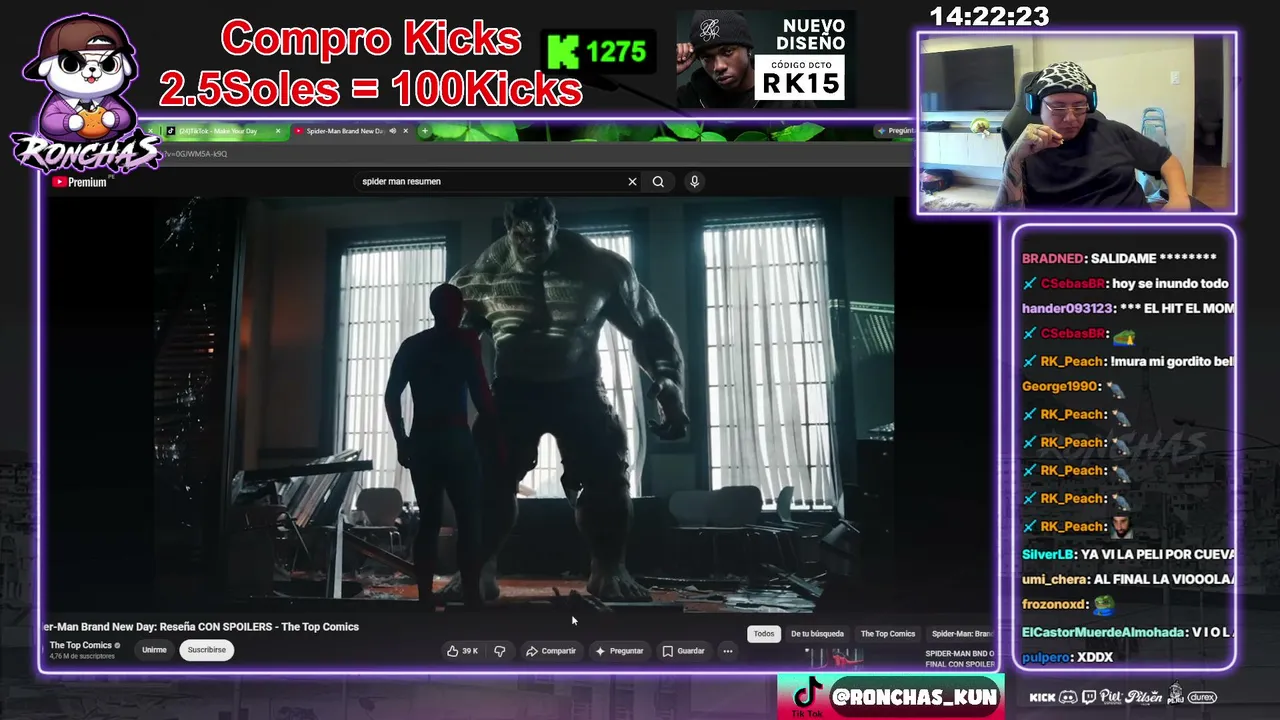Dislike the video with the thumbs-down icon
The height and width of the screenshot is (720, 1280).
click(500, 651)
